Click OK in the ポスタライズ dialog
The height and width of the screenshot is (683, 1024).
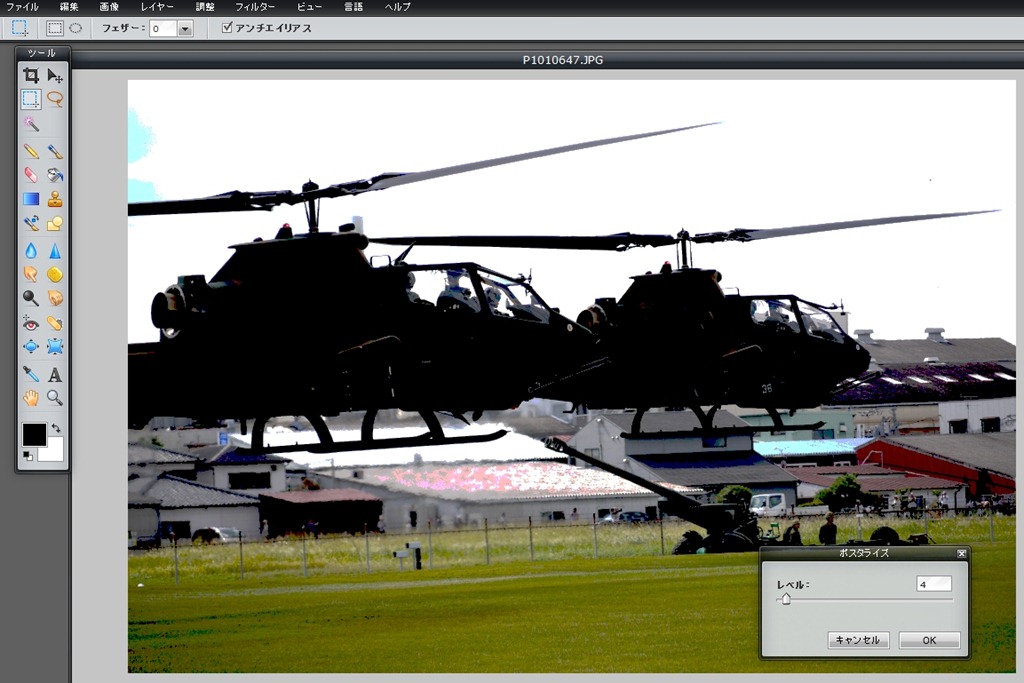tap(929, 640)
